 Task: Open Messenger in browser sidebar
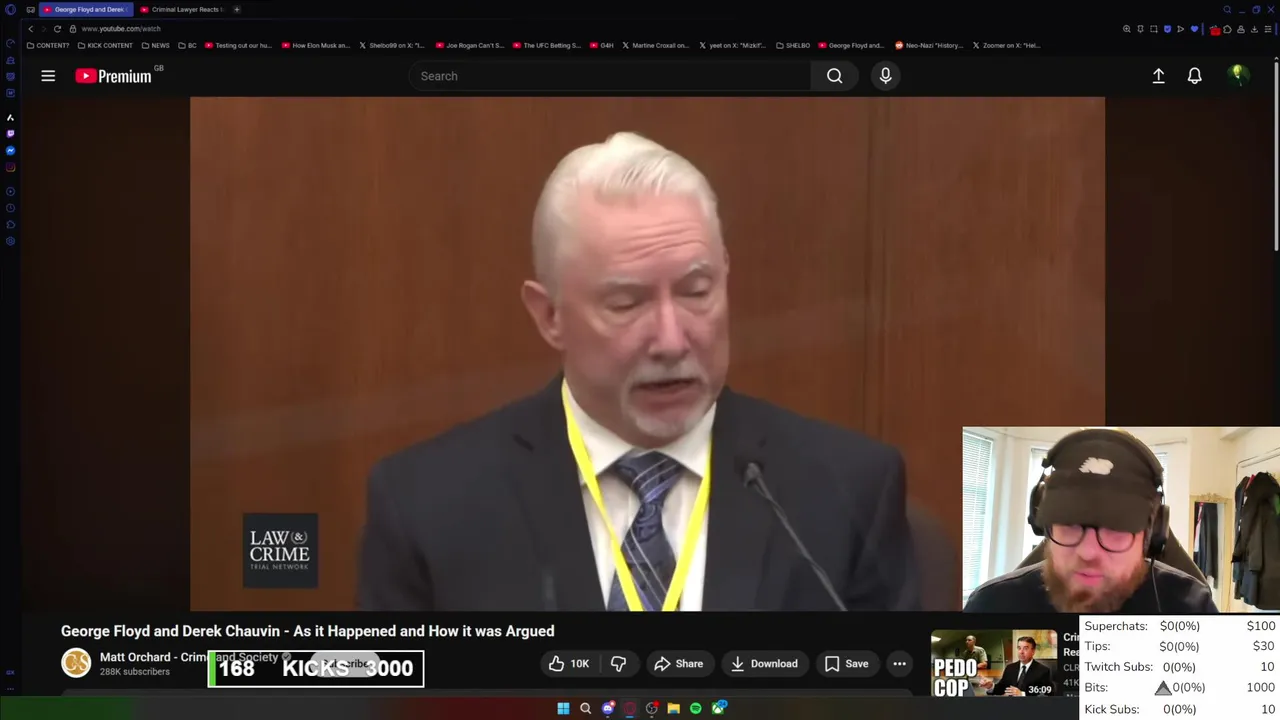point(10,150)
